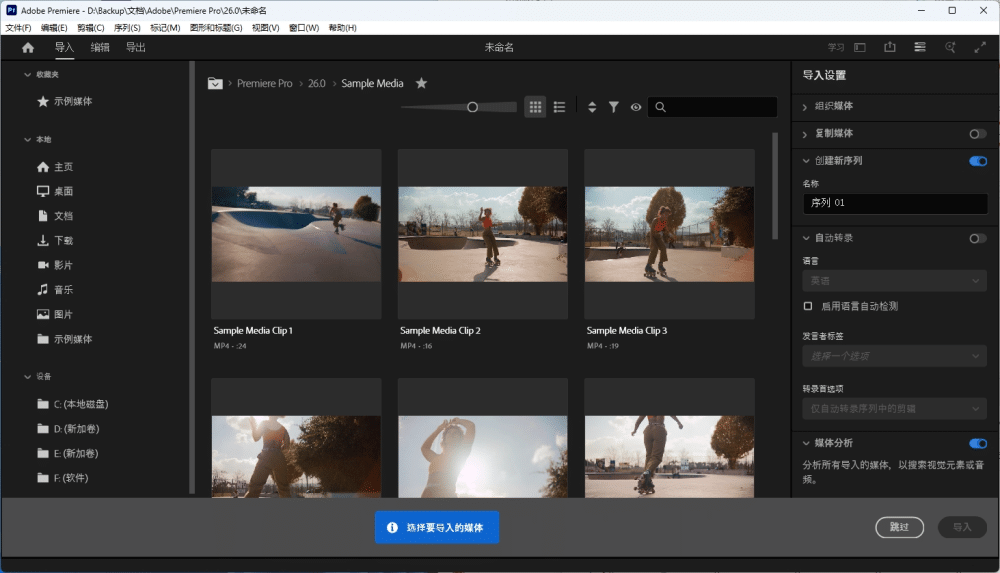Collapse the 本地 sidebar group
This screenshot has height=573, width=1000.
[x=27, y=140]
